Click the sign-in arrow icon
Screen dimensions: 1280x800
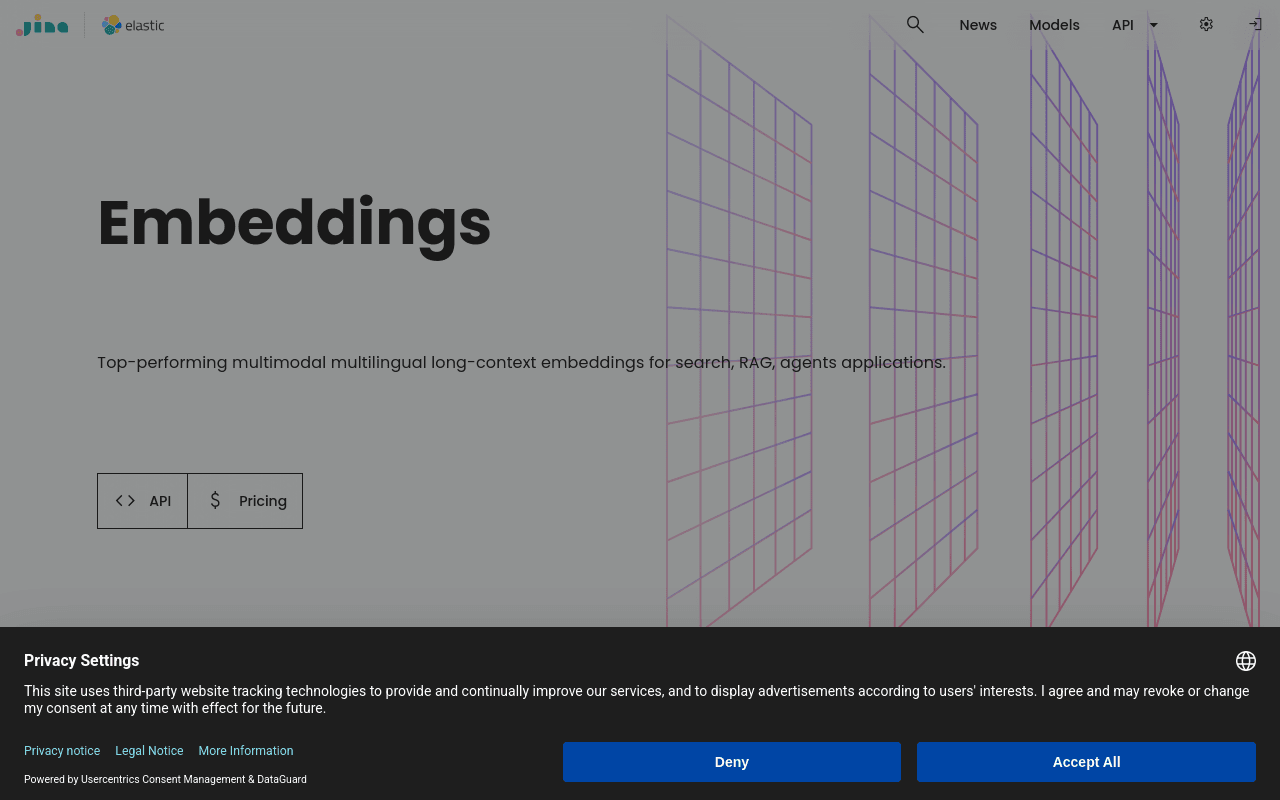tap(1255, 24)
